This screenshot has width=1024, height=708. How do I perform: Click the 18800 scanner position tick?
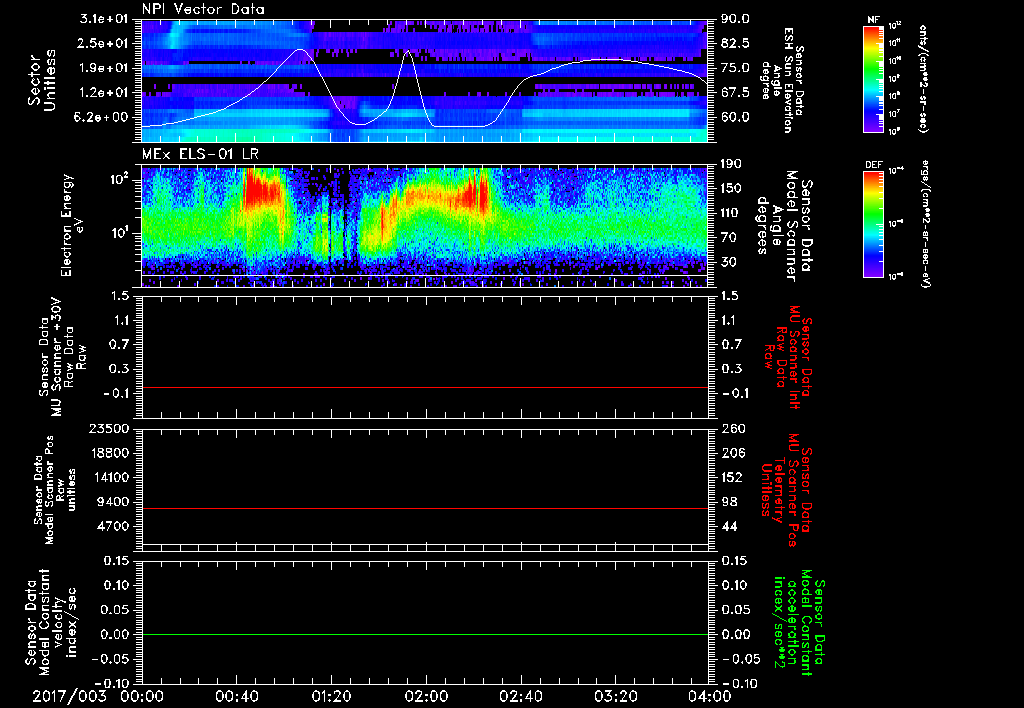coord(109,453)
